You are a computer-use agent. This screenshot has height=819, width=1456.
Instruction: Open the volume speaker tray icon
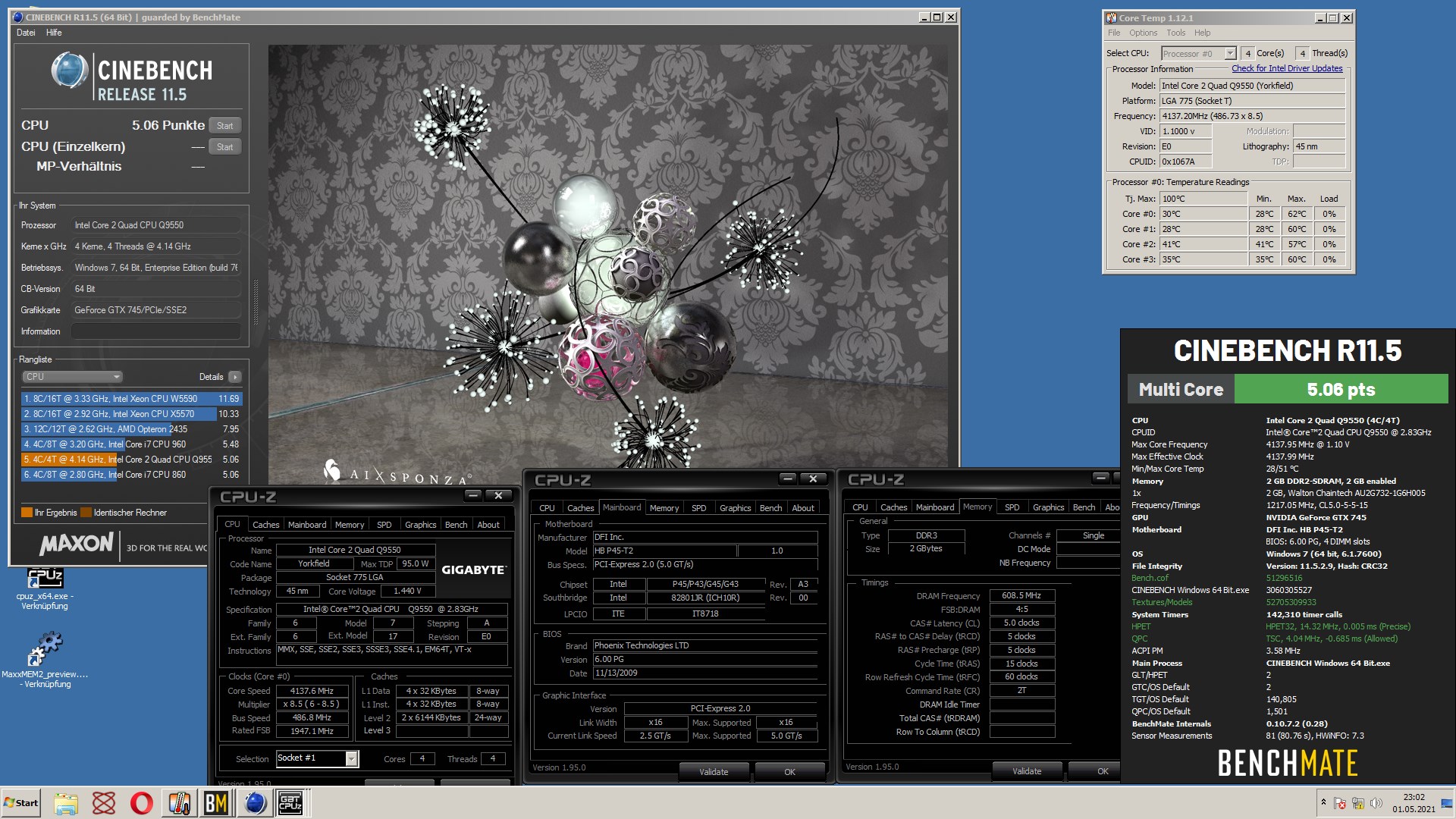pyautogui.click(x=1376, y=803)
